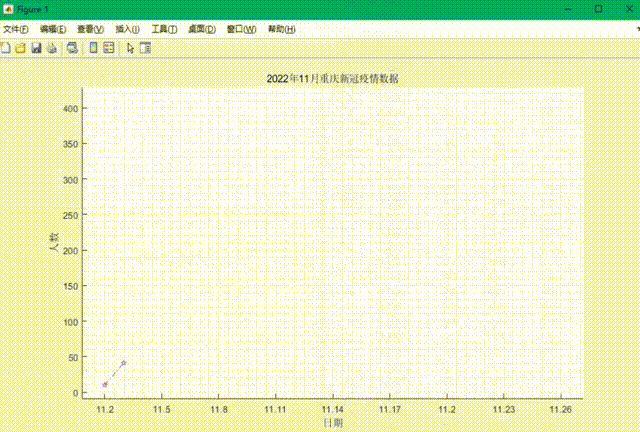Screen dimensions: 640x432
Task: Click the x-axis tick label 11.26
Action: coord(561,409)
